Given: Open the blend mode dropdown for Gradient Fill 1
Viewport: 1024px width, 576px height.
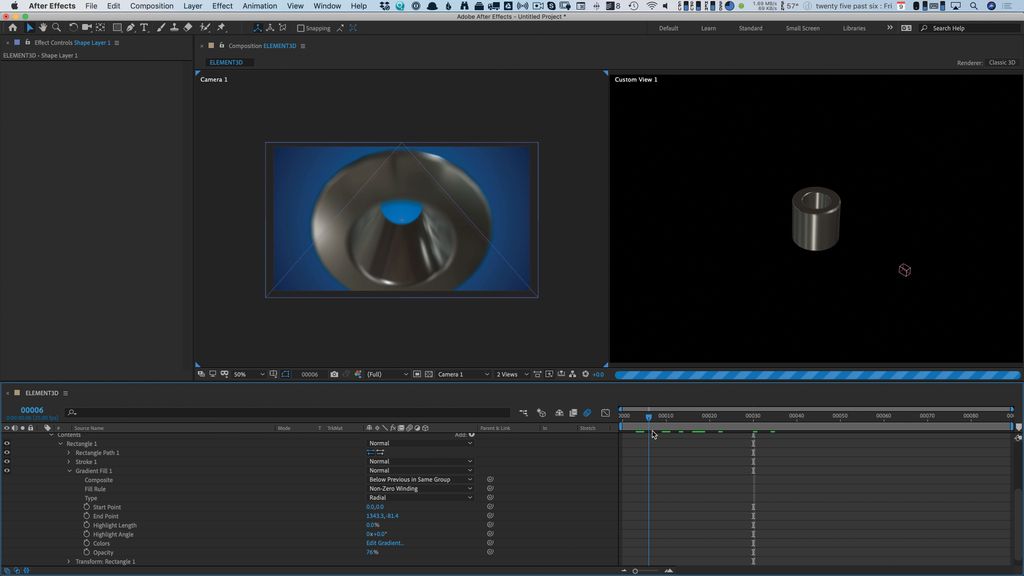Looking at the screenshot, I should [x=420, y=470].
